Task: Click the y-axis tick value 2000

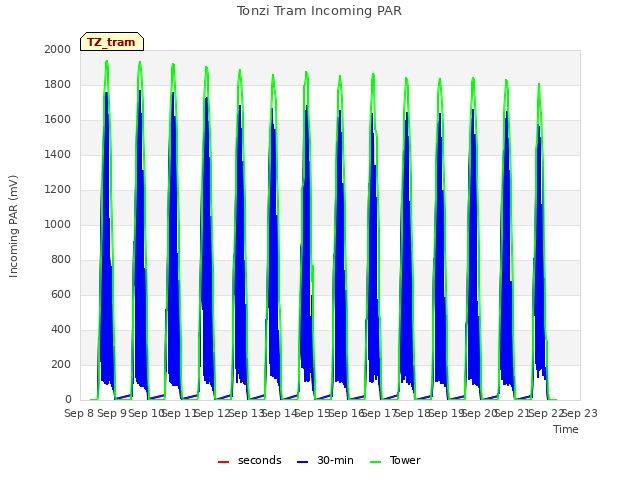Action: click(x=58, y=49)
